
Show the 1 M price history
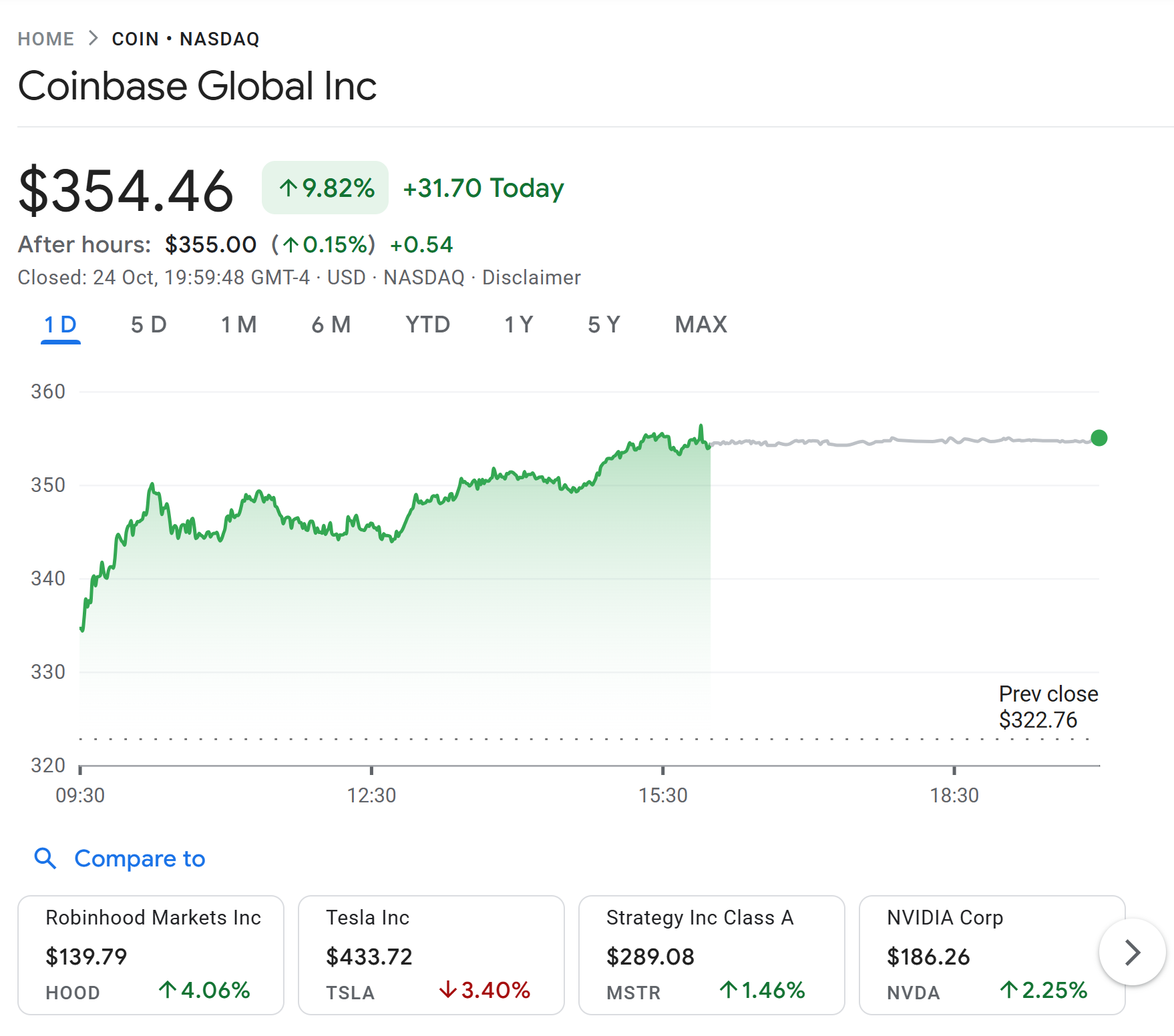point(238,325)
